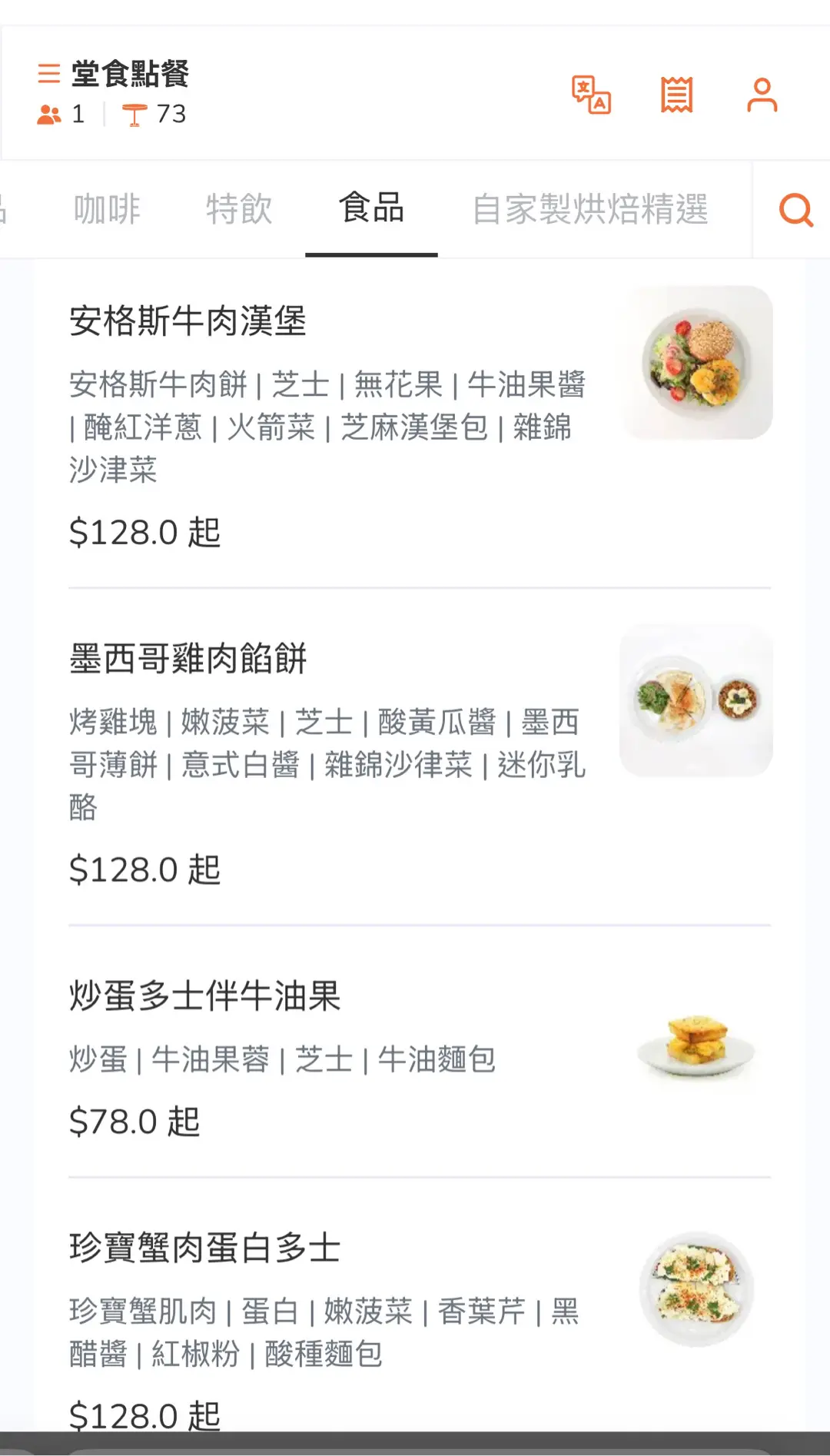Tap the language translation icon
This screenshot has width=830, height=1456.
tap(591, 95)
